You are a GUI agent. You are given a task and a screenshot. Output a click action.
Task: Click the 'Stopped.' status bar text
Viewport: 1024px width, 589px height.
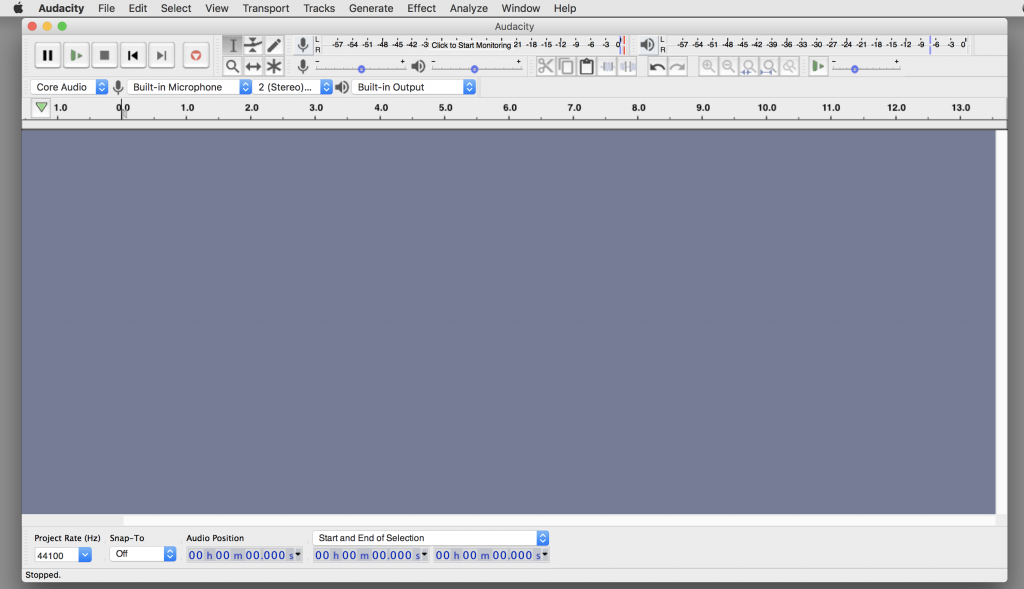coord(43,575)
